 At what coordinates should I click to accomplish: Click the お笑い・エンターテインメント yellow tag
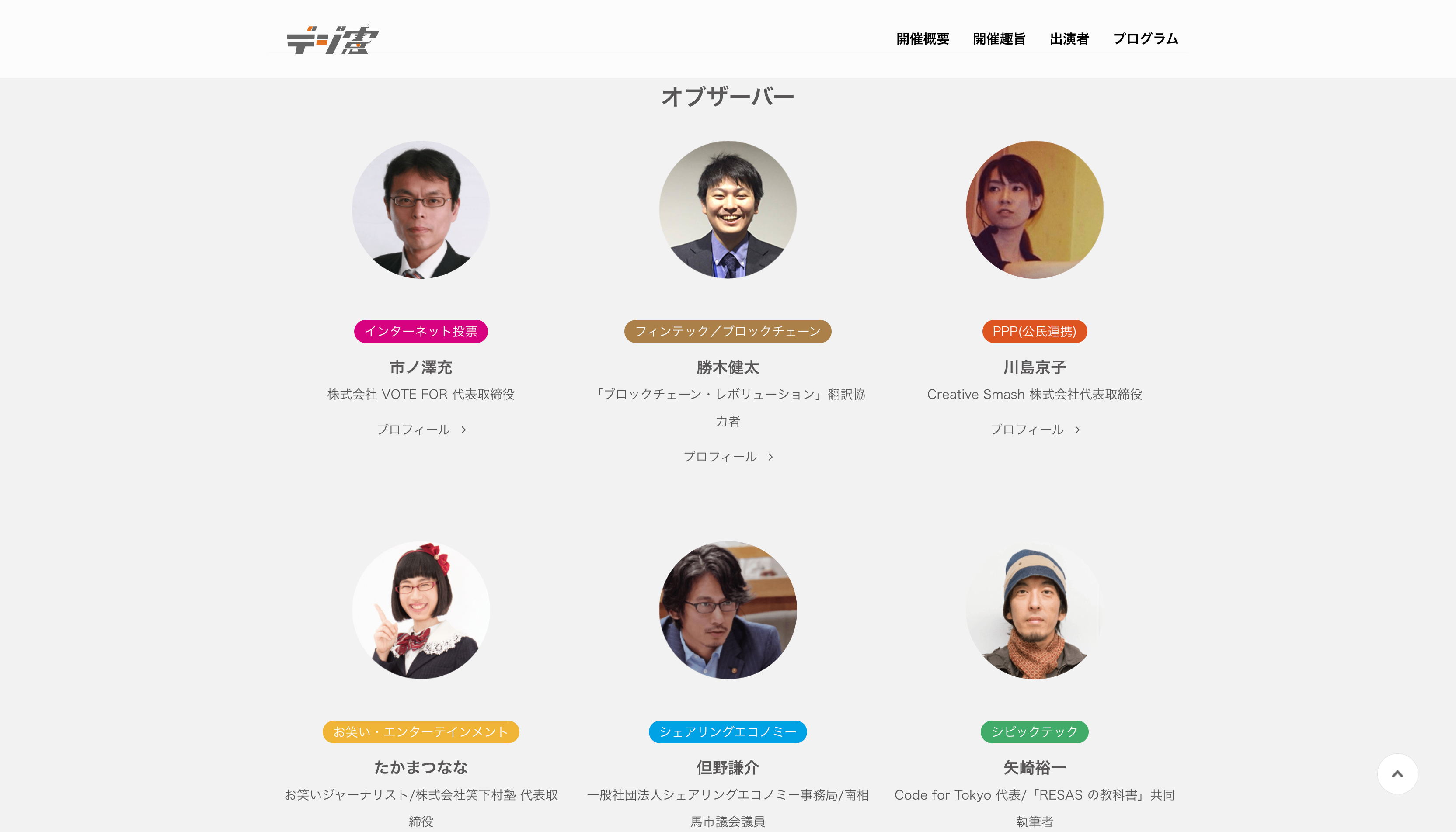(421, 732)
